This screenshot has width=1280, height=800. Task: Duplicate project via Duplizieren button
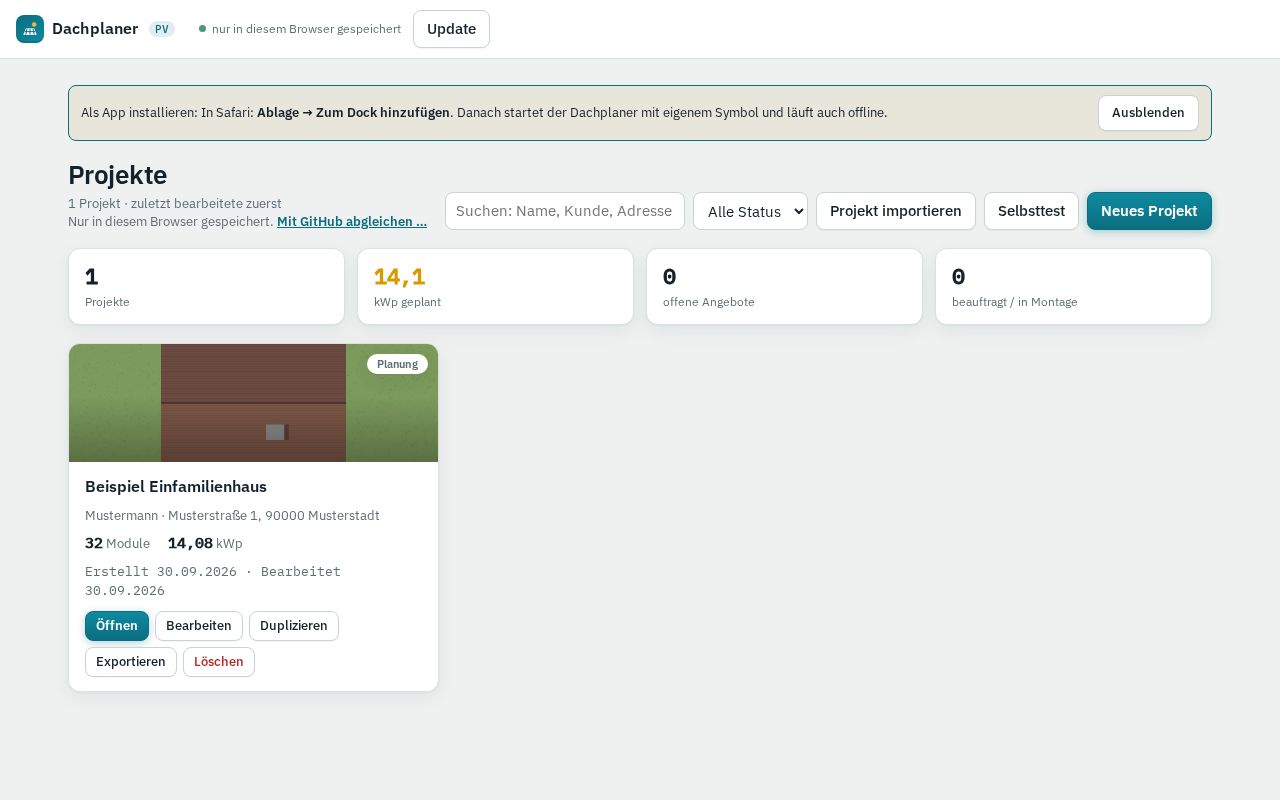click(294, 626)
